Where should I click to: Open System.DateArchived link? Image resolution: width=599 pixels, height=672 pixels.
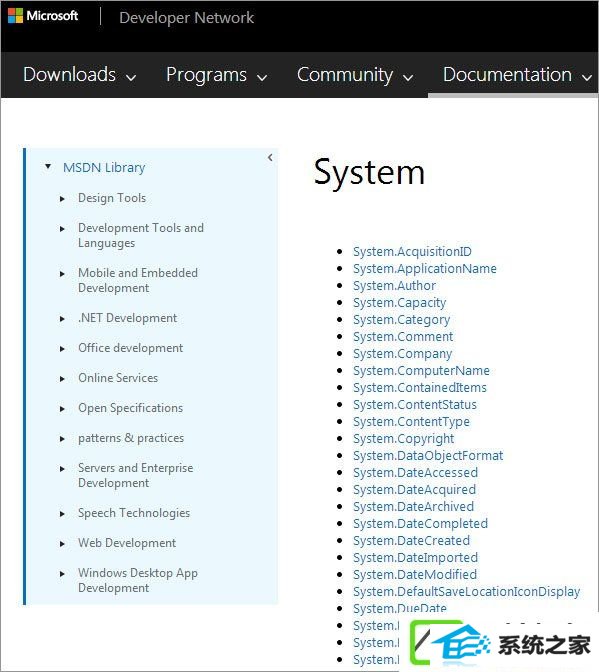(413, 507)
